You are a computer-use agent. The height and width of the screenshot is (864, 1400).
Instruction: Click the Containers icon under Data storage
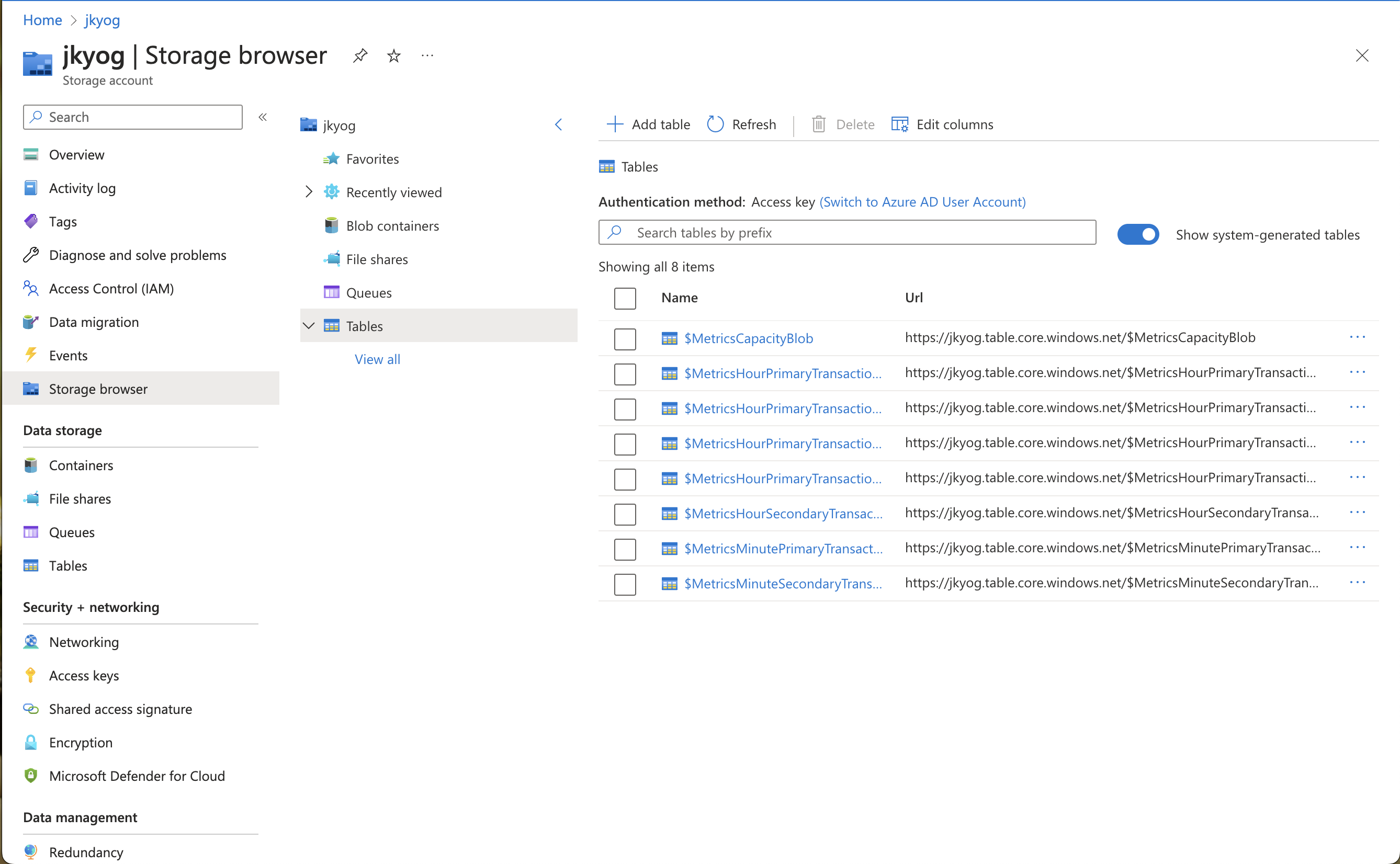(31, 465)
